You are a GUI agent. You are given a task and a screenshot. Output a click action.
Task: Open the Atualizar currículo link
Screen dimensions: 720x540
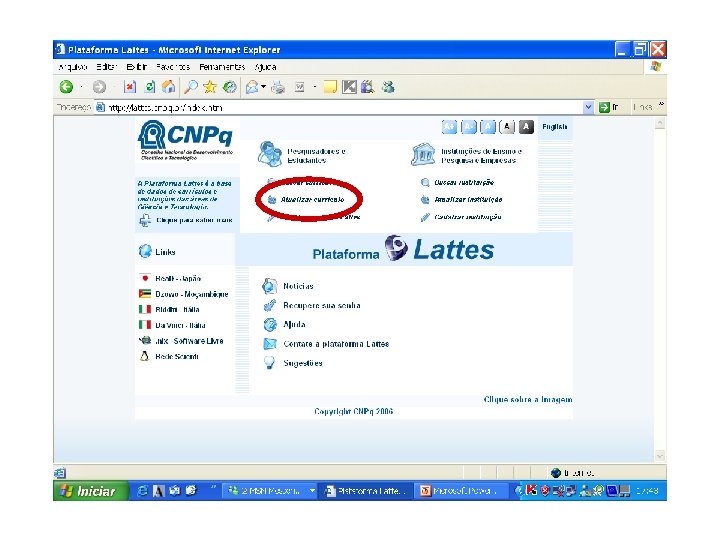pyautogui.click(x=312, y=200)
